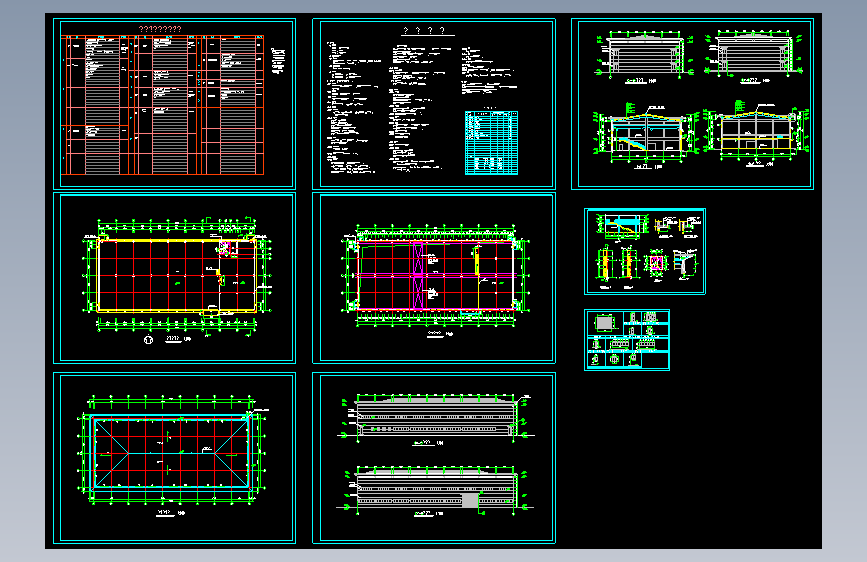Screen dimensions: 867x562
Task: Select the small door and window legend sheet
Action: [627, 340]
